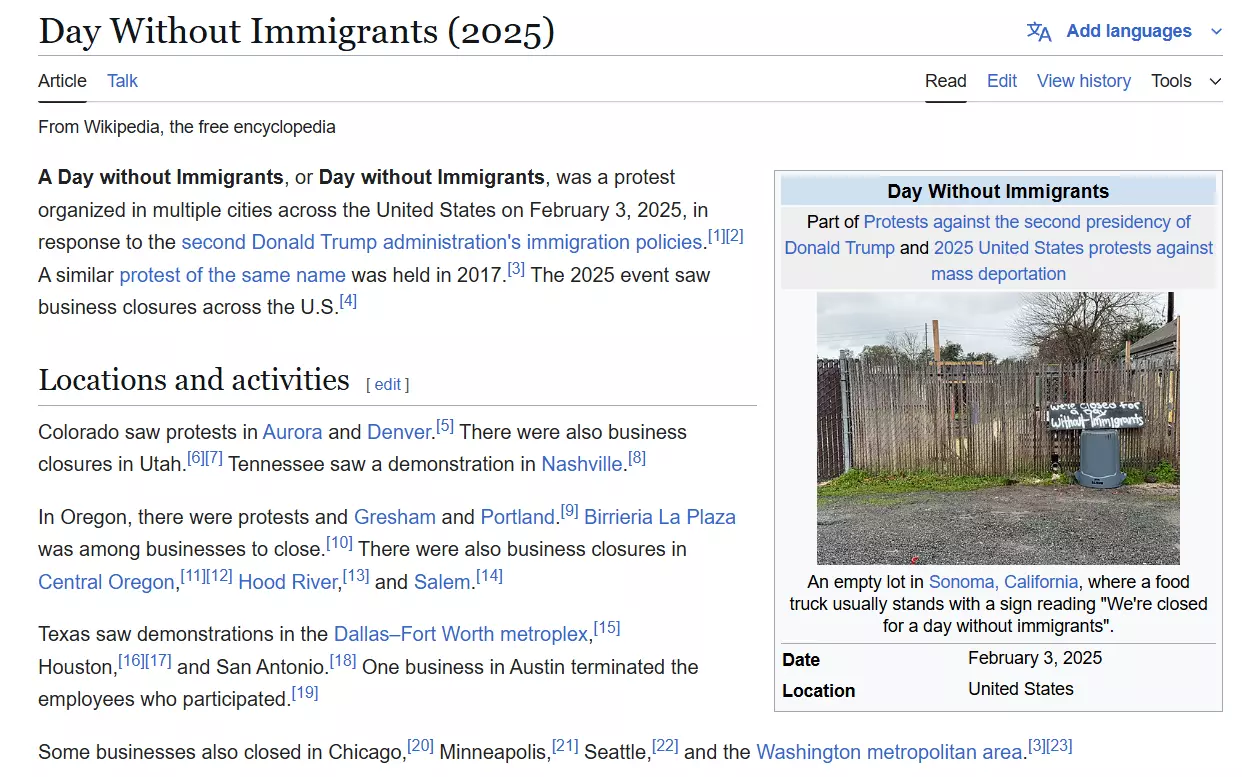The width and height of the screenshot is (1242, 777).
Task: Open the Birrieria La Plaza link
Action: pyautogui.click(x=660, y=517)
